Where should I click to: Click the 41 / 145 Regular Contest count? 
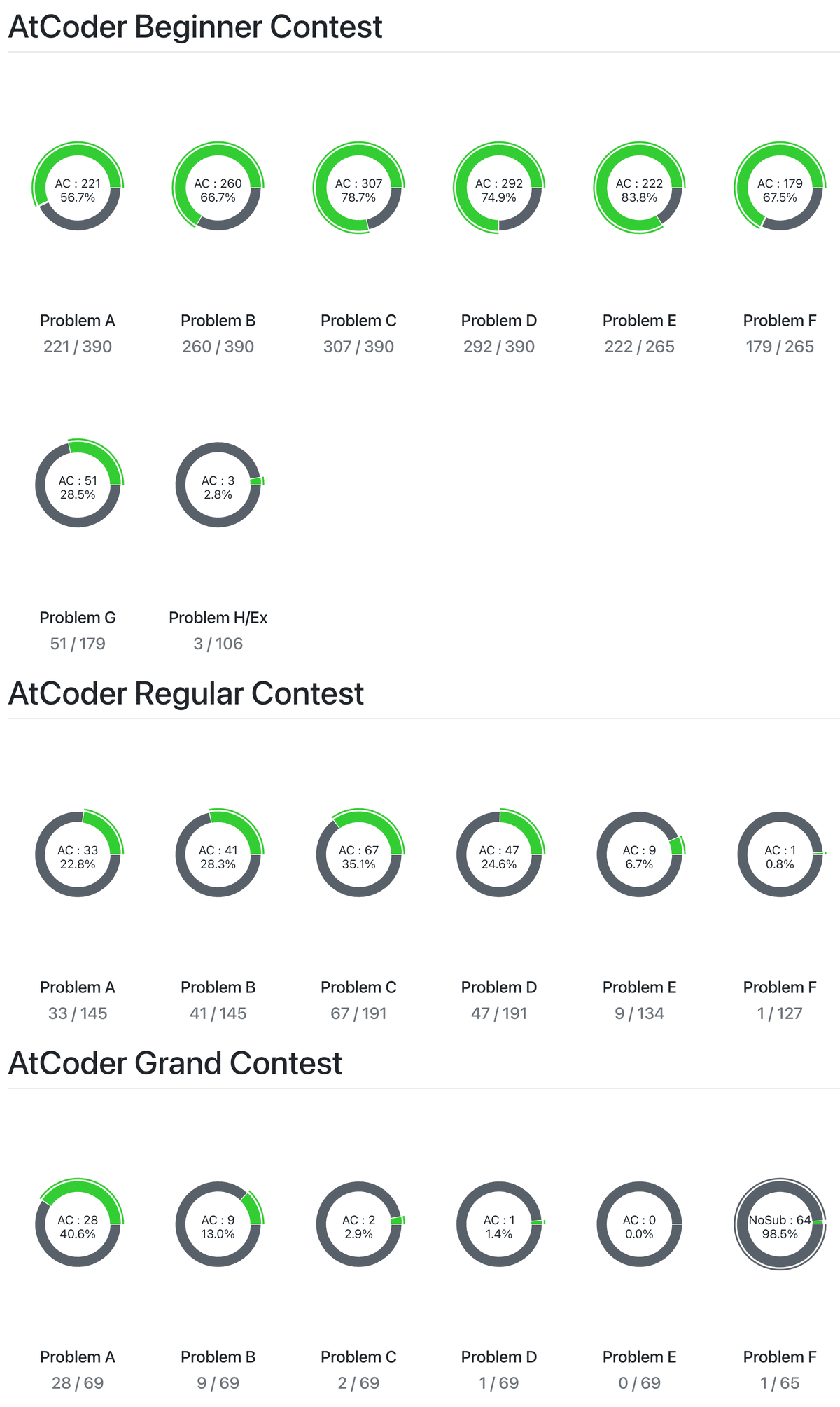pos(218,1013)
